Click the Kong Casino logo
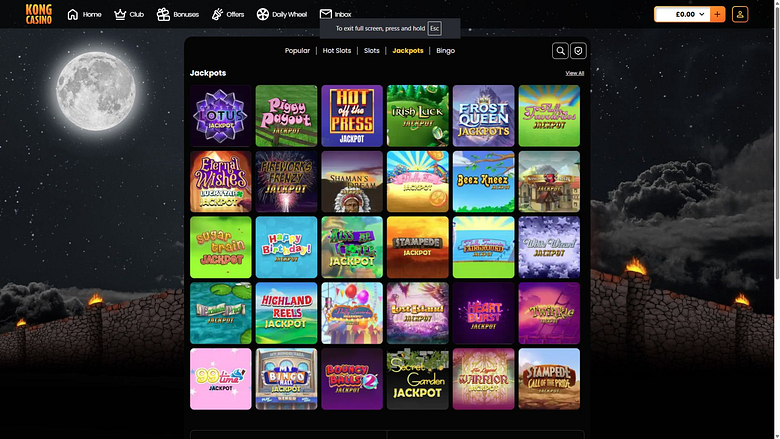780x439 pixels. pos(39,14)
